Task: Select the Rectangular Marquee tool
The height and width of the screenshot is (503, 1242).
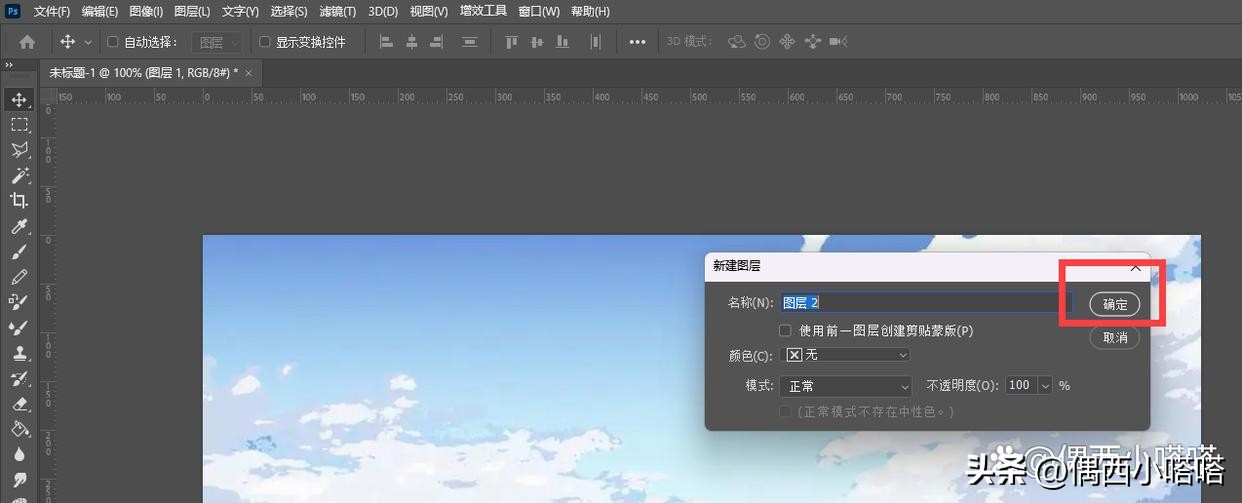Action: [x=19, y=125]
